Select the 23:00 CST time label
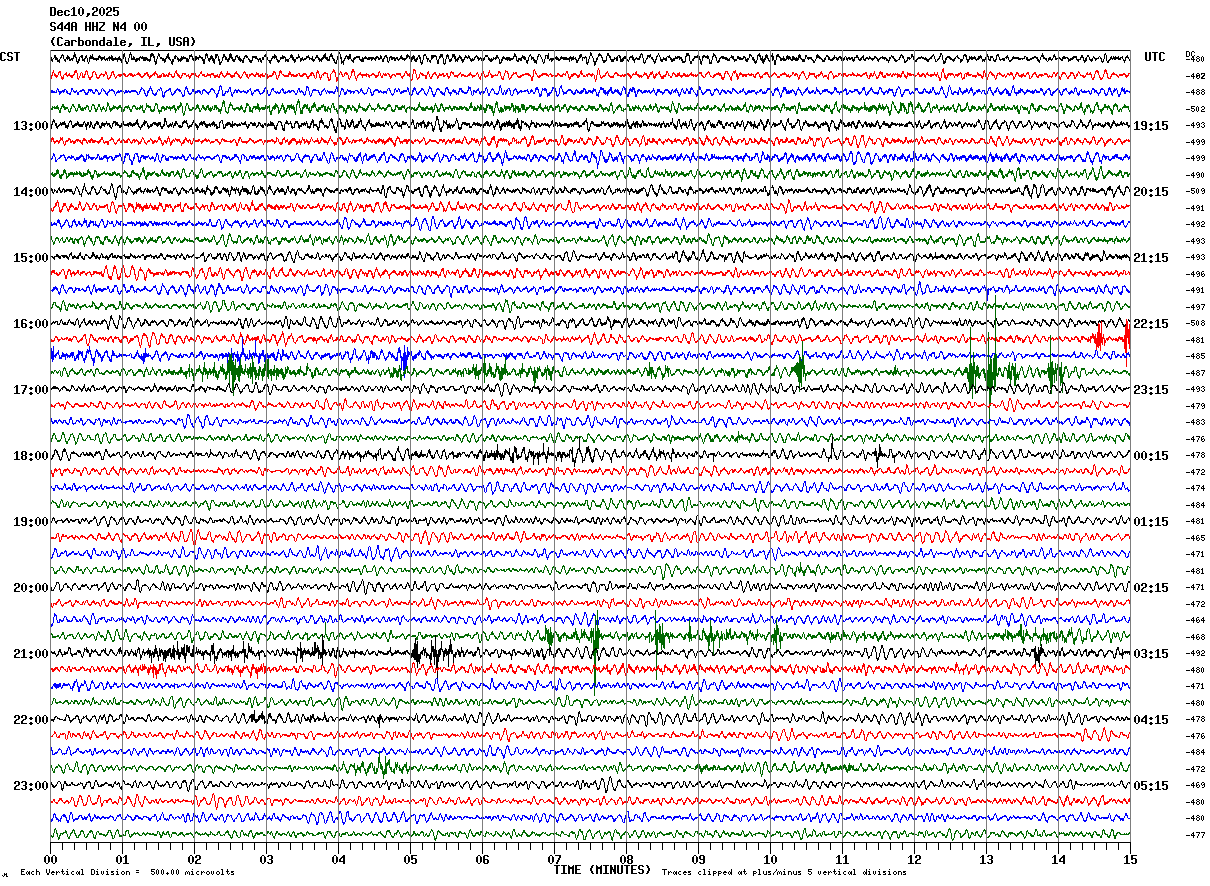The image size is (1210, 886). coord(31,785)
